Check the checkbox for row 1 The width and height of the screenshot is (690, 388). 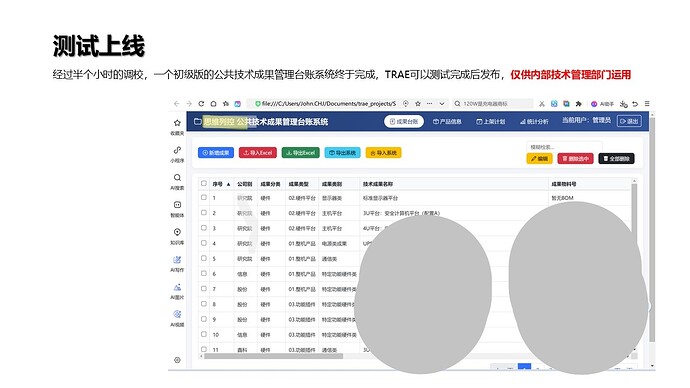(x=204, y=198)
